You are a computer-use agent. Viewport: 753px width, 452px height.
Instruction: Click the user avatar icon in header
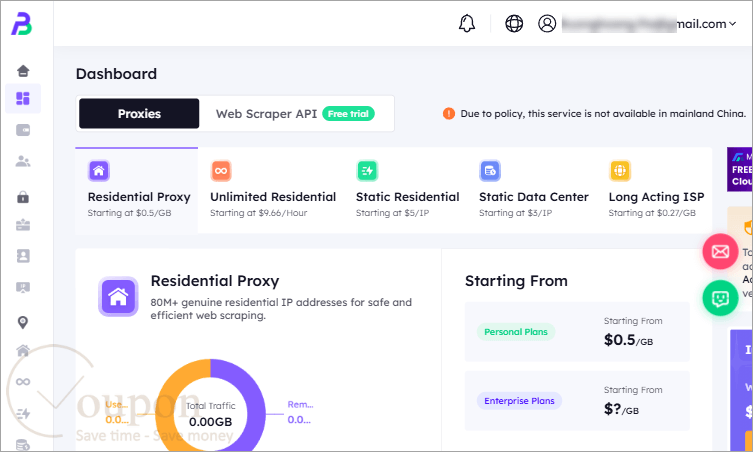coord(547,23)
